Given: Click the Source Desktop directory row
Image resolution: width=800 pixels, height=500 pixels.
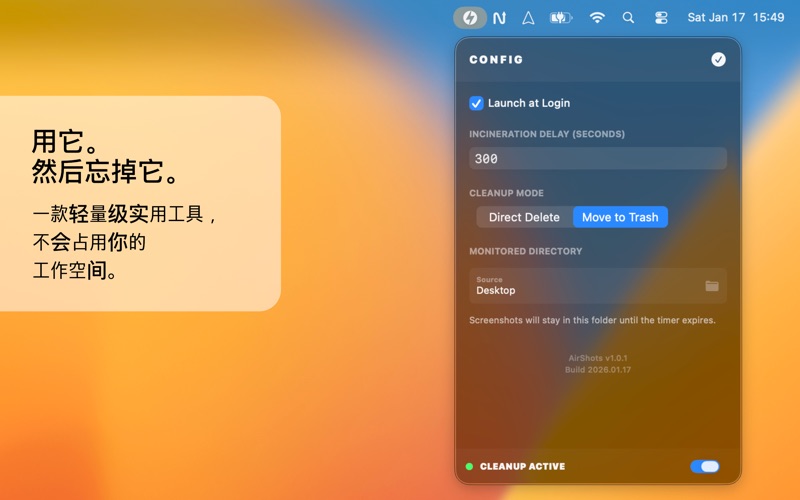Looking at the screenshot, I should tap(597, 286).
